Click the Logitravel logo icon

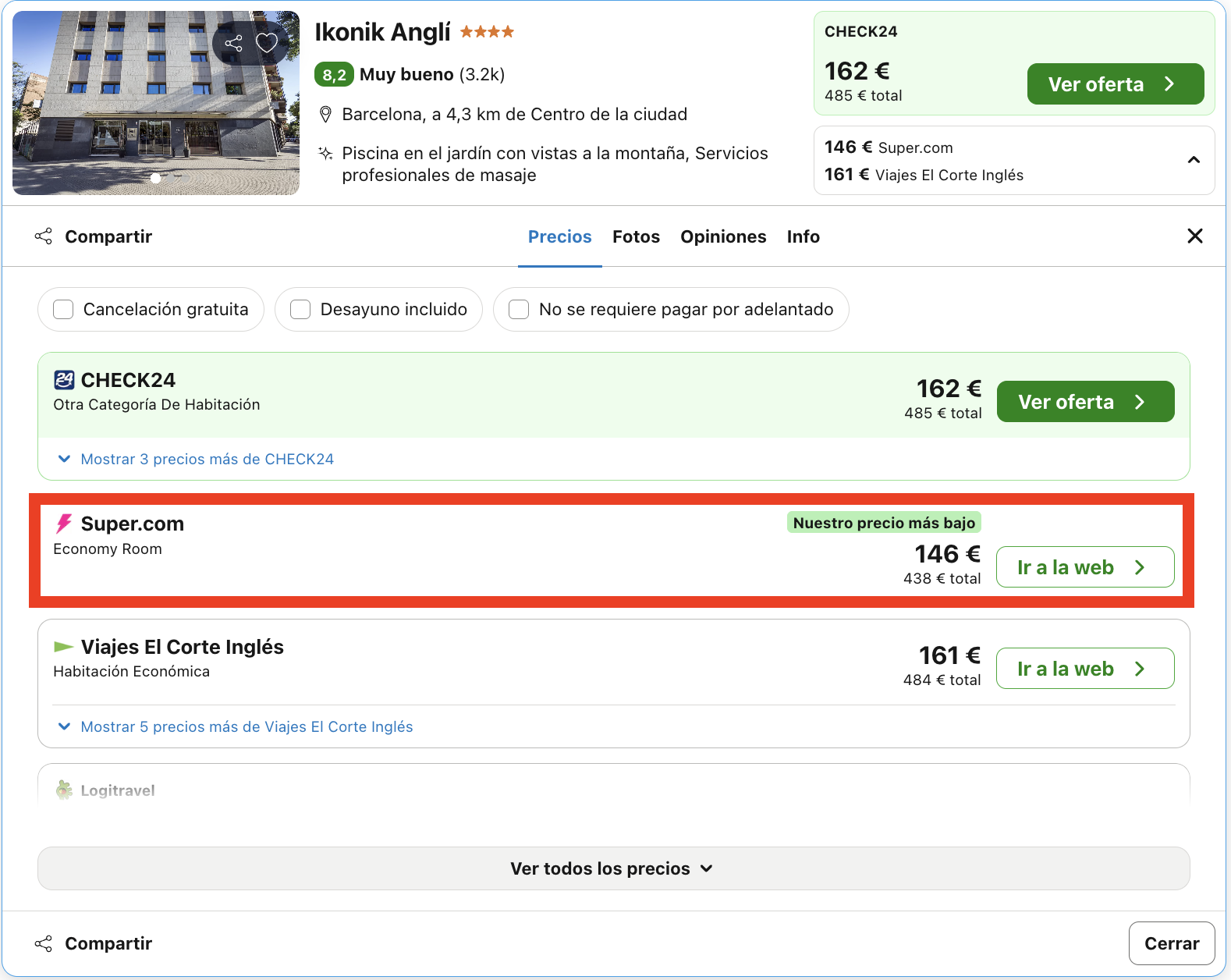click(64, 790)
